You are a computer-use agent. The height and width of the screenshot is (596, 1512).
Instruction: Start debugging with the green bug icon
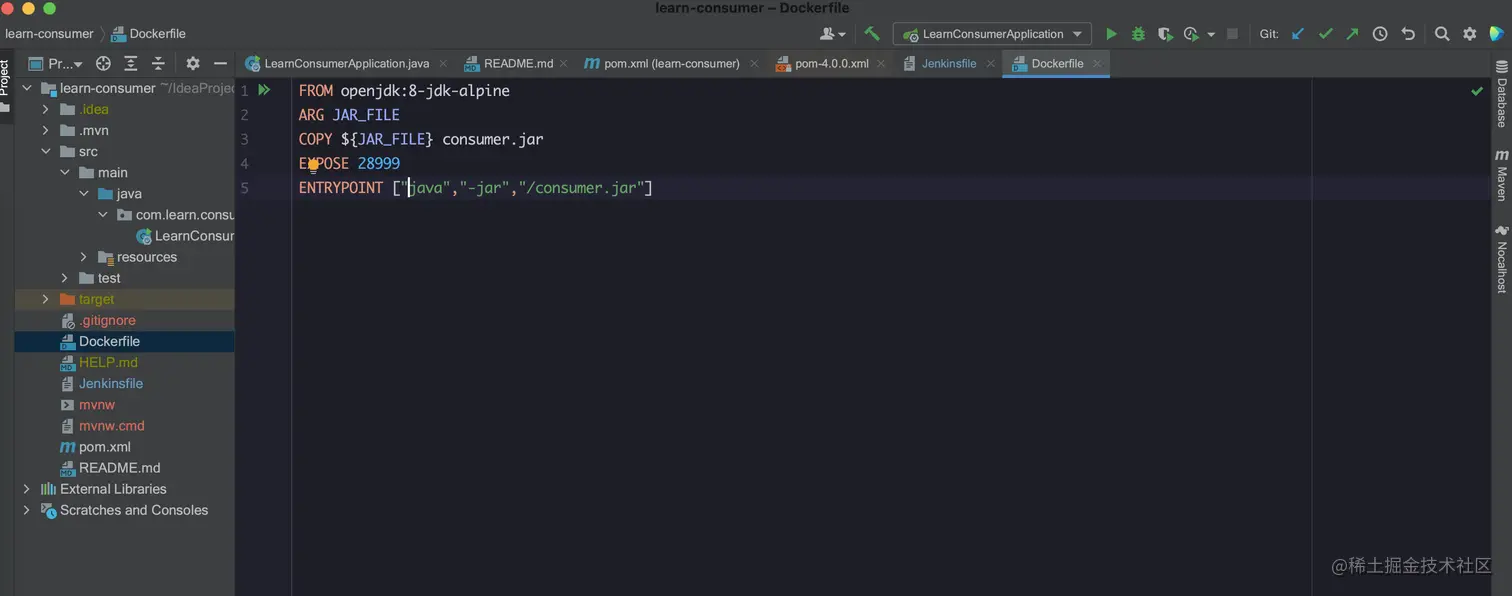pos(1138,34)
